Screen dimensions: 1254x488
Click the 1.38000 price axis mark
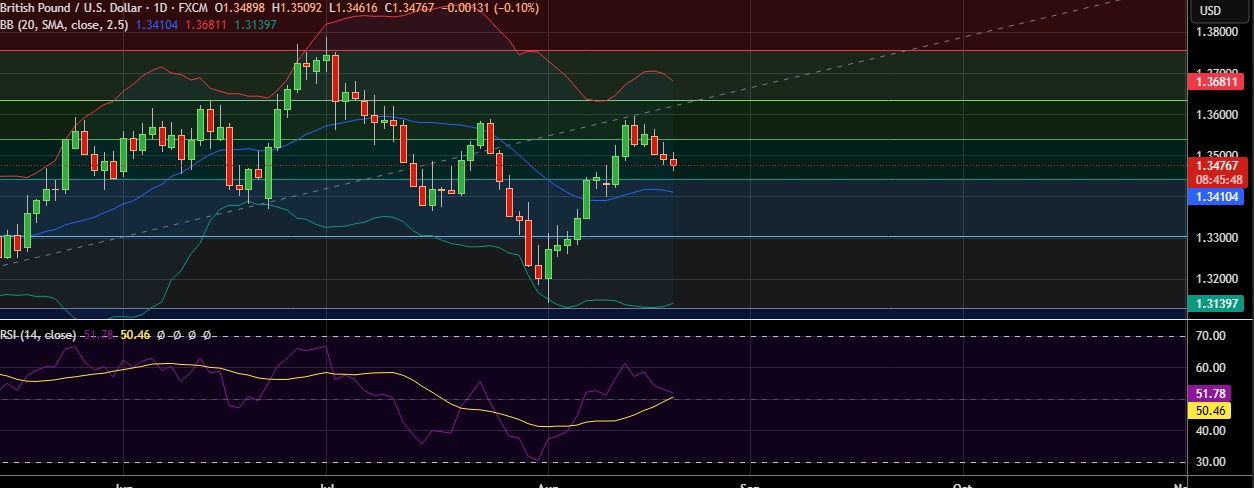tap(1216, 32)
